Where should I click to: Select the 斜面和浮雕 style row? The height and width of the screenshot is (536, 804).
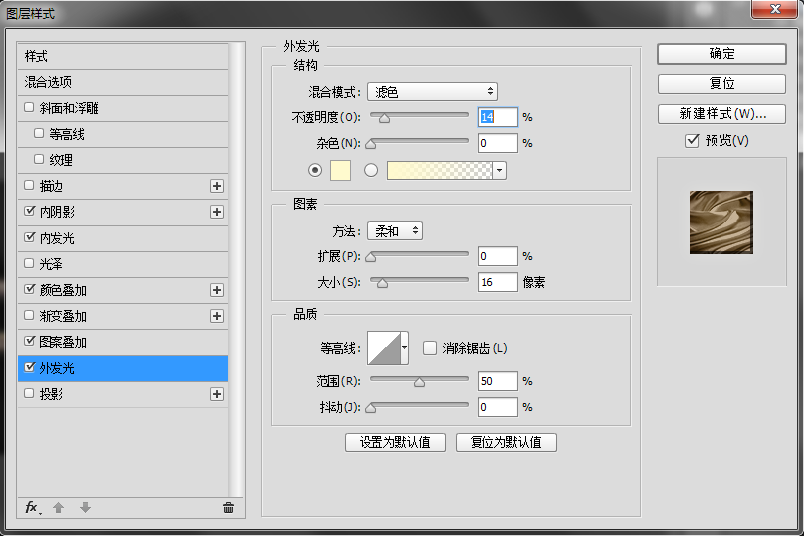point(123,108)
